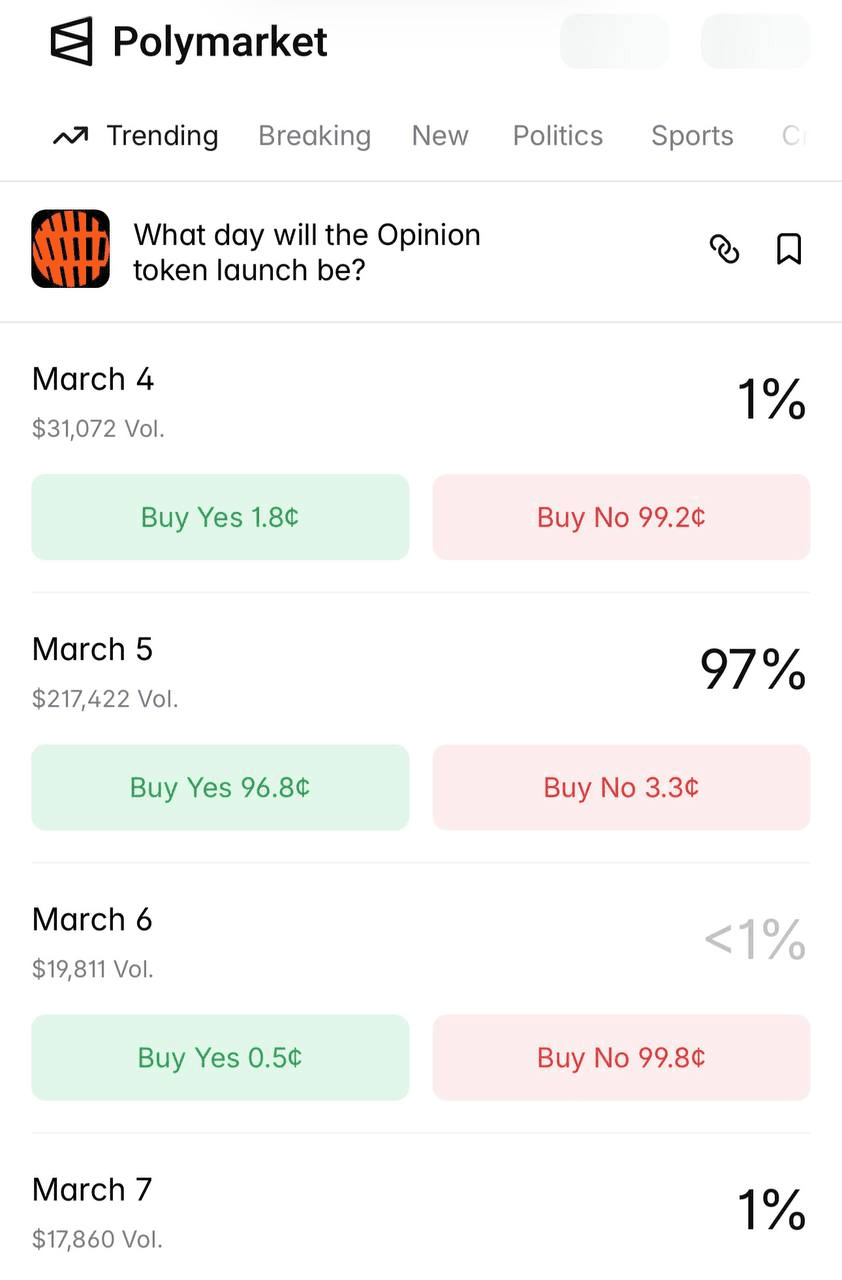Image resolution: width=842 pixels, height=1280 pixels.
Task: Select the Trending tab
Action: pos(136,136)
